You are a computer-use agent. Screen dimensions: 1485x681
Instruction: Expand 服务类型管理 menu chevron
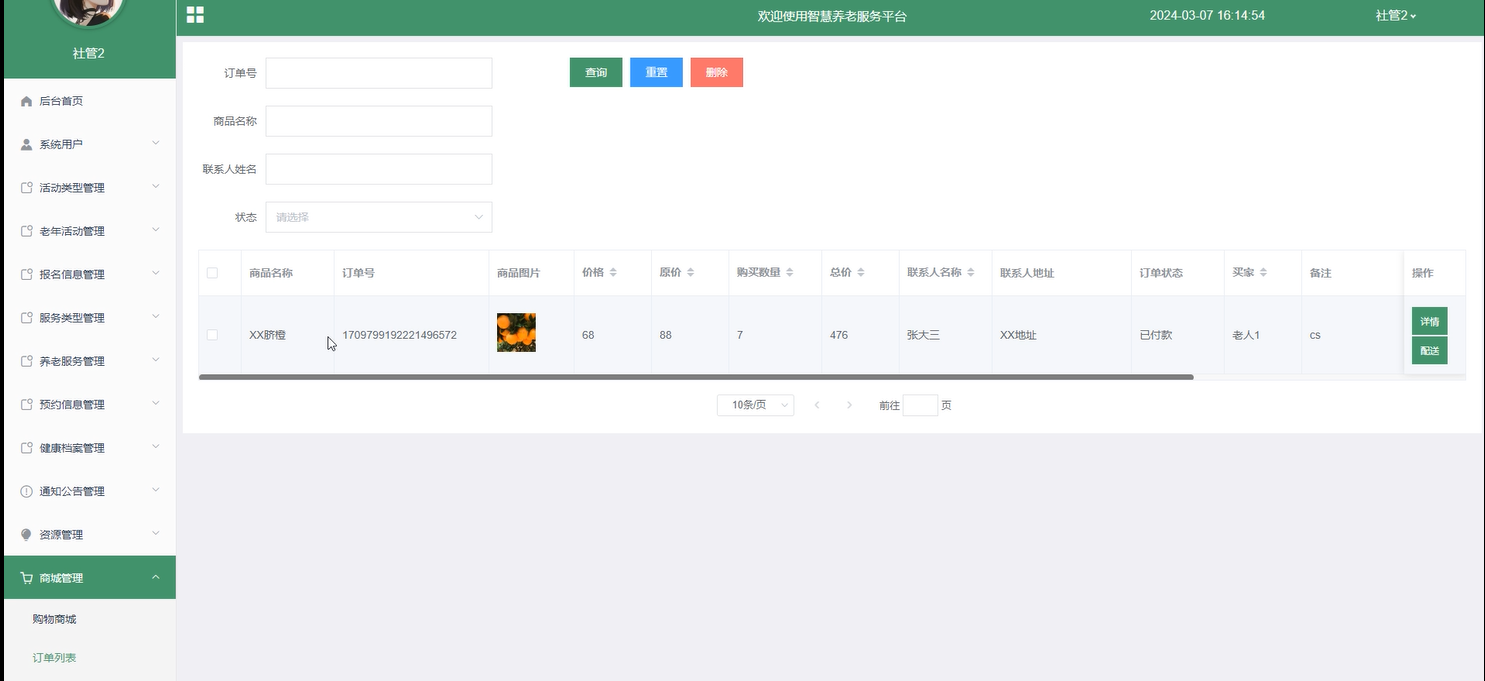coord(156,317)
